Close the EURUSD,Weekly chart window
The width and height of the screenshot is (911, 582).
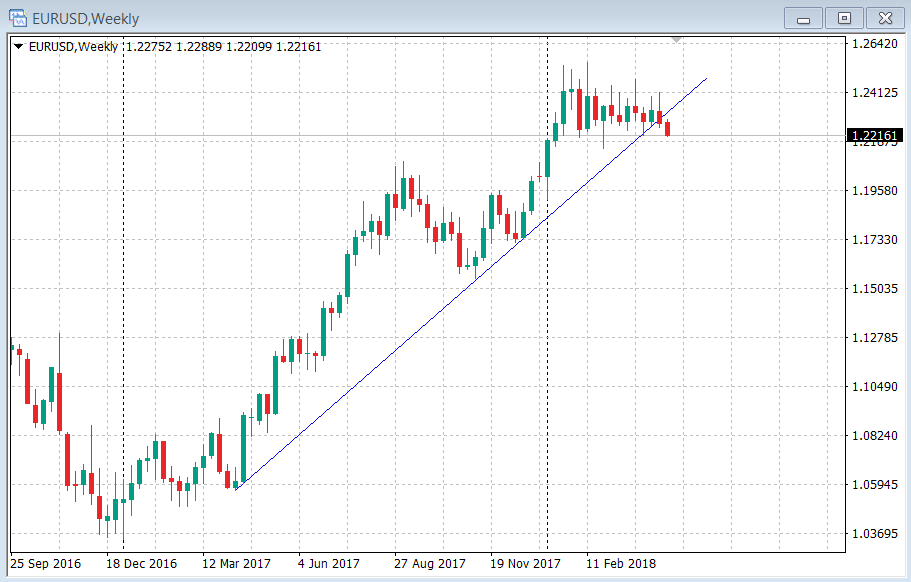click(885, 18)
